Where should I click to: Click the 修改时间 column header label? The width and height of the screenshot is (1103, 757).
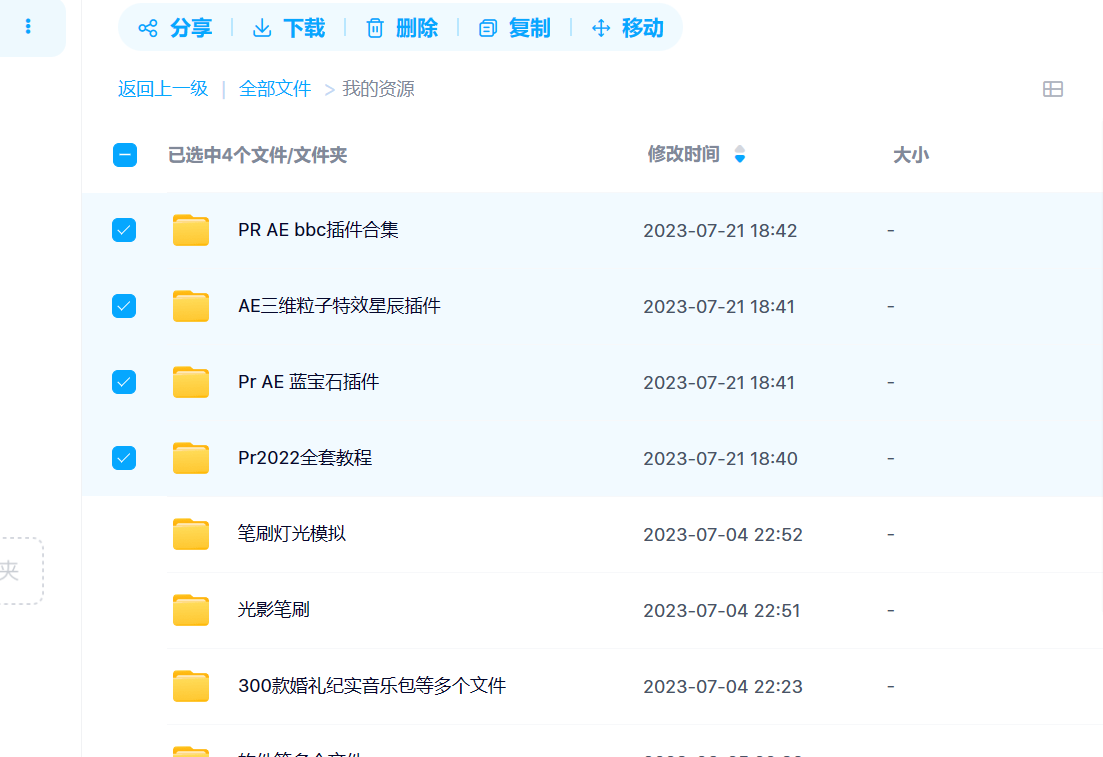[x=683, y=154]
